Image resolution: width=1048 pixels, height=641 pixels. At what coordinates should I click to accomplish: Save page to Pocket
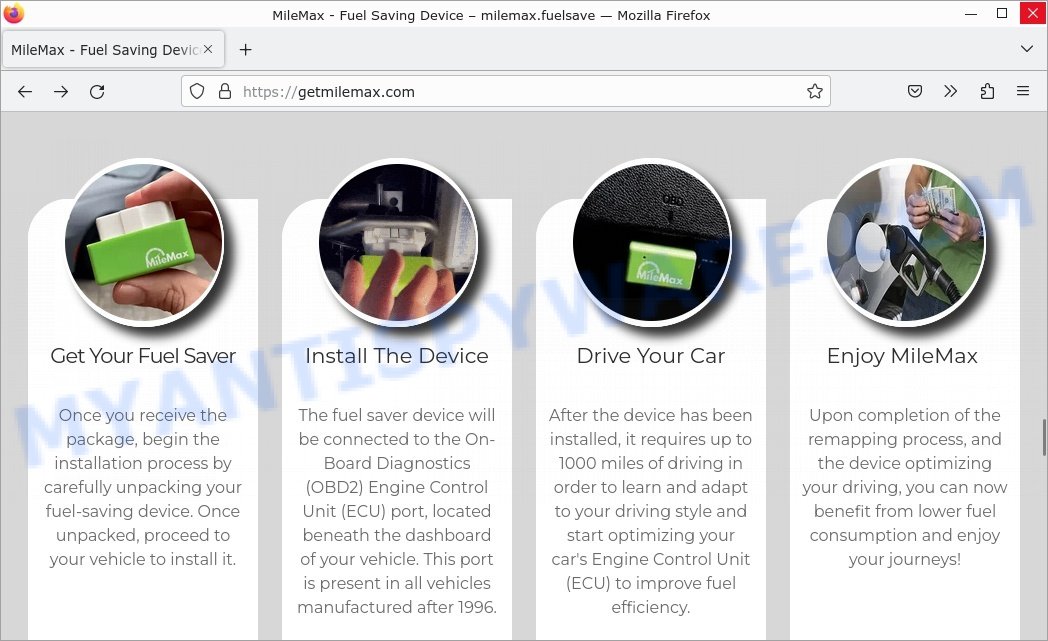point(915,92)
